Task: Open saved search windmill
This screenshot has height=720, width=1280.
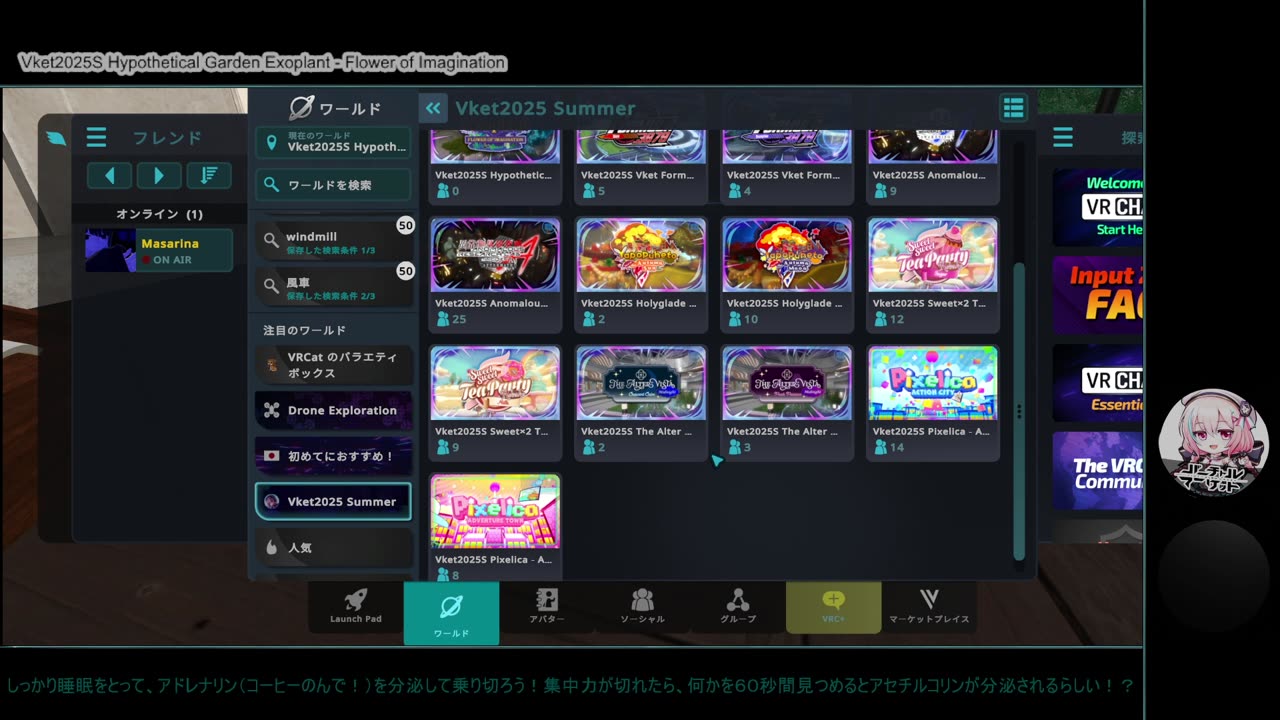Action: pos(333,242)
